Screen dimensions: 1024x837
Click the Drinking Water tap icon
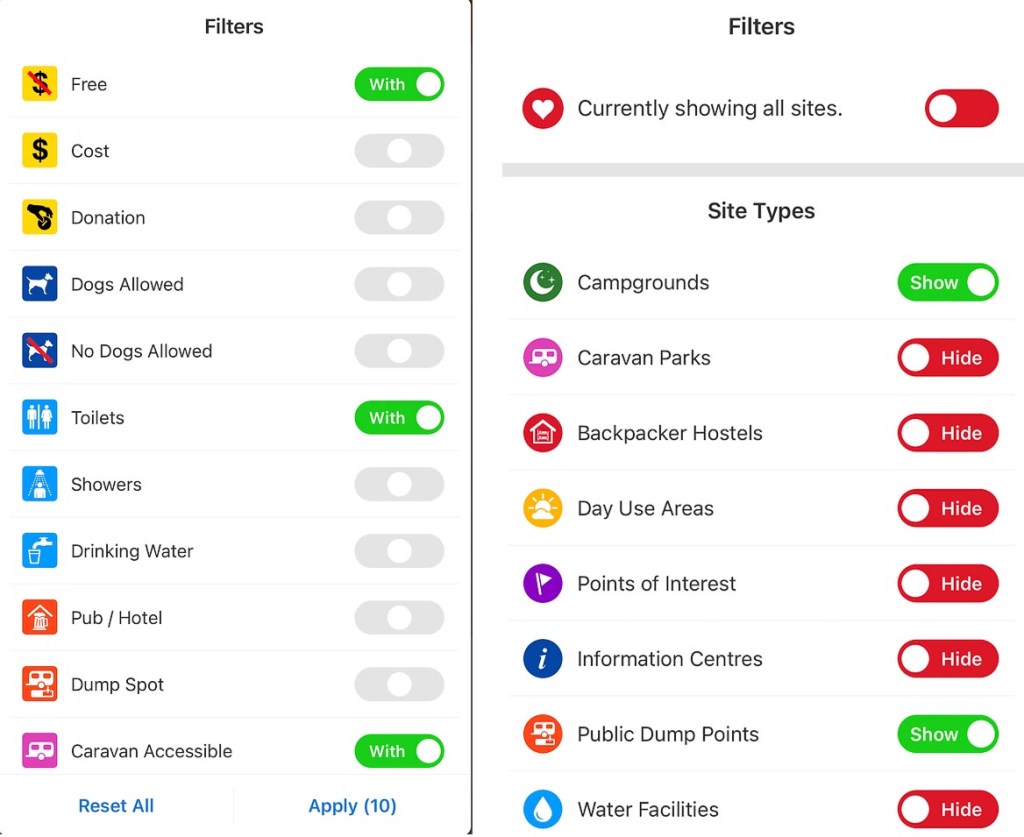(x=40, y=551)
